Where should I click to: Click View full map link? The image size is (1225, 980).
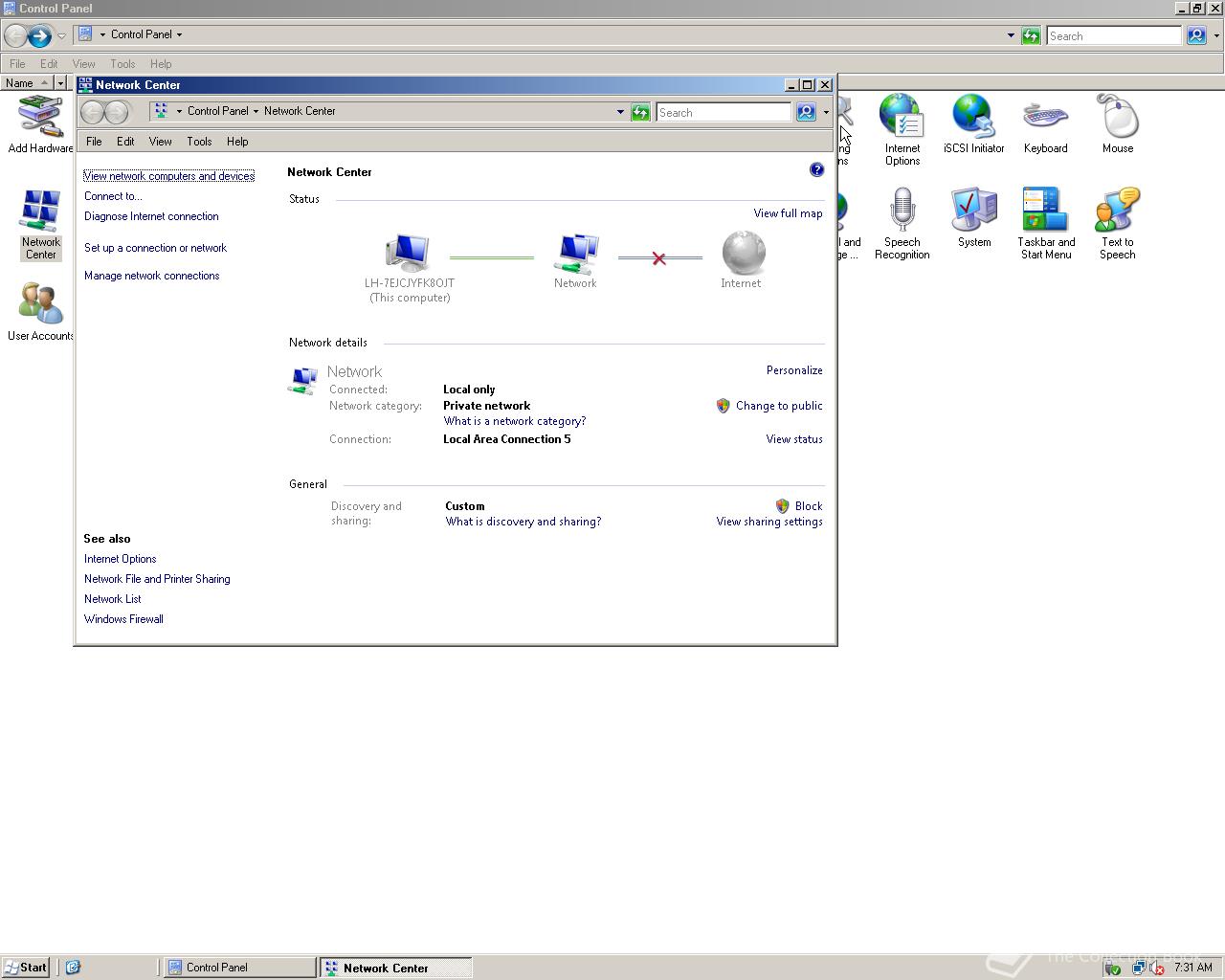[x=788, y=213]
